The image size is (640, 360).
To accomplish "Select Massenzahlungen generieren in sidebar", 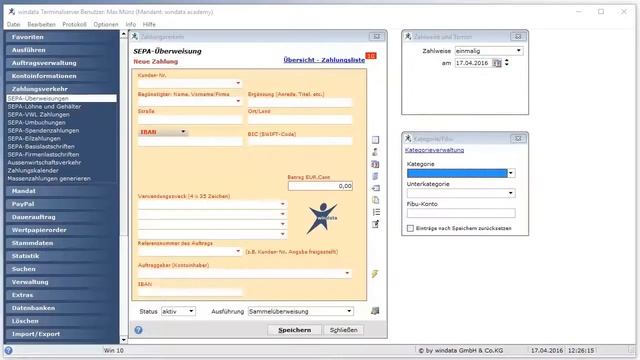I will [x=49, y=178].
